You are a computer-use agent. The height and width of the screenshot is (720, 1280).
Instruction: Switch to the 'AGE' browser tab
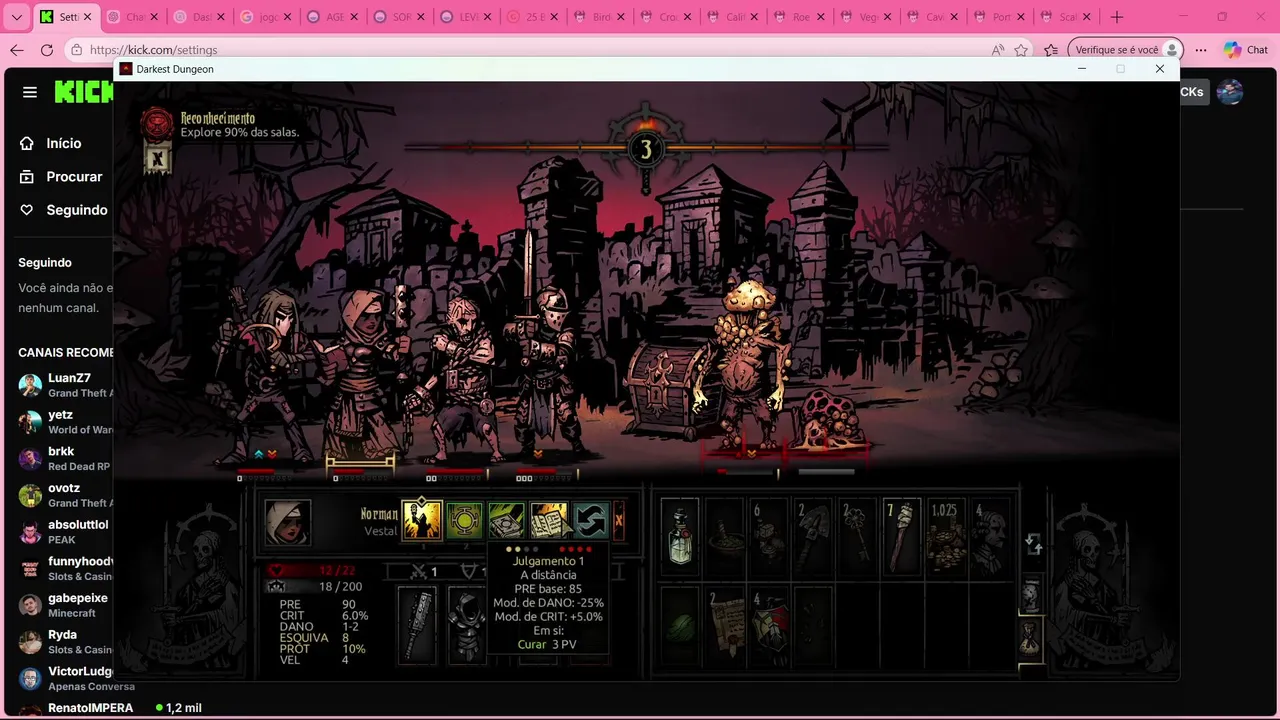(331, 17)
